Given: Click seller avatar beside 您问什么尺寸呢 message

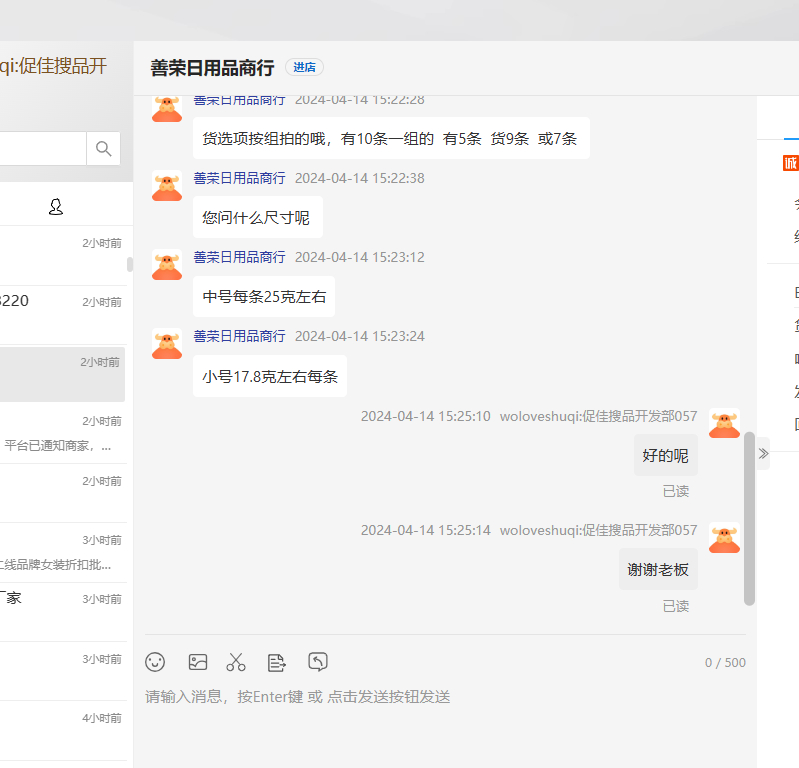Looking at the screenshot, I should [x=167, y=186].
